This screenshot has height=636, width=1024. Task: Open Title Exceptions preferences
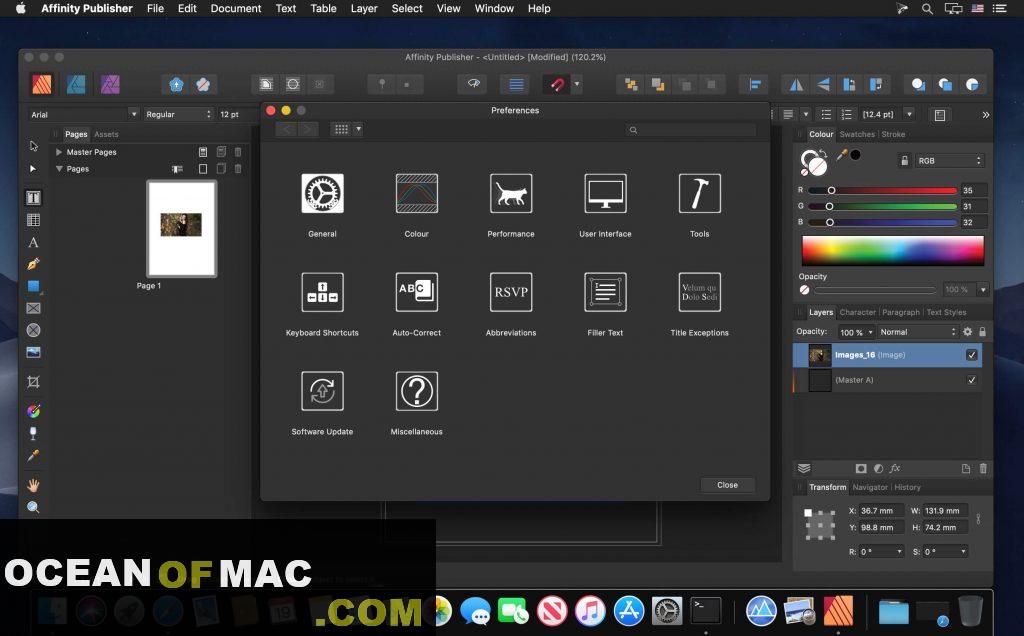(x=699, y=293)
